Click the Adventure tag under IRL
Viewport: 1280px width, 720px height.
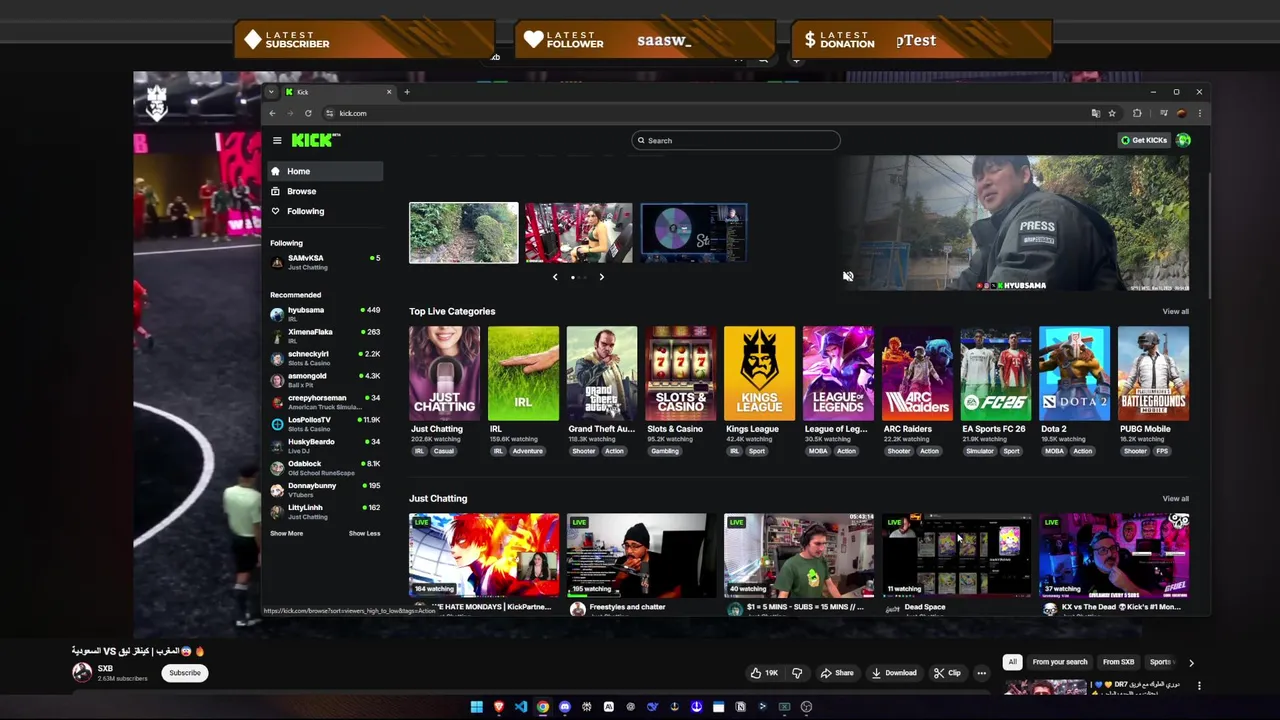click(527, 451)
